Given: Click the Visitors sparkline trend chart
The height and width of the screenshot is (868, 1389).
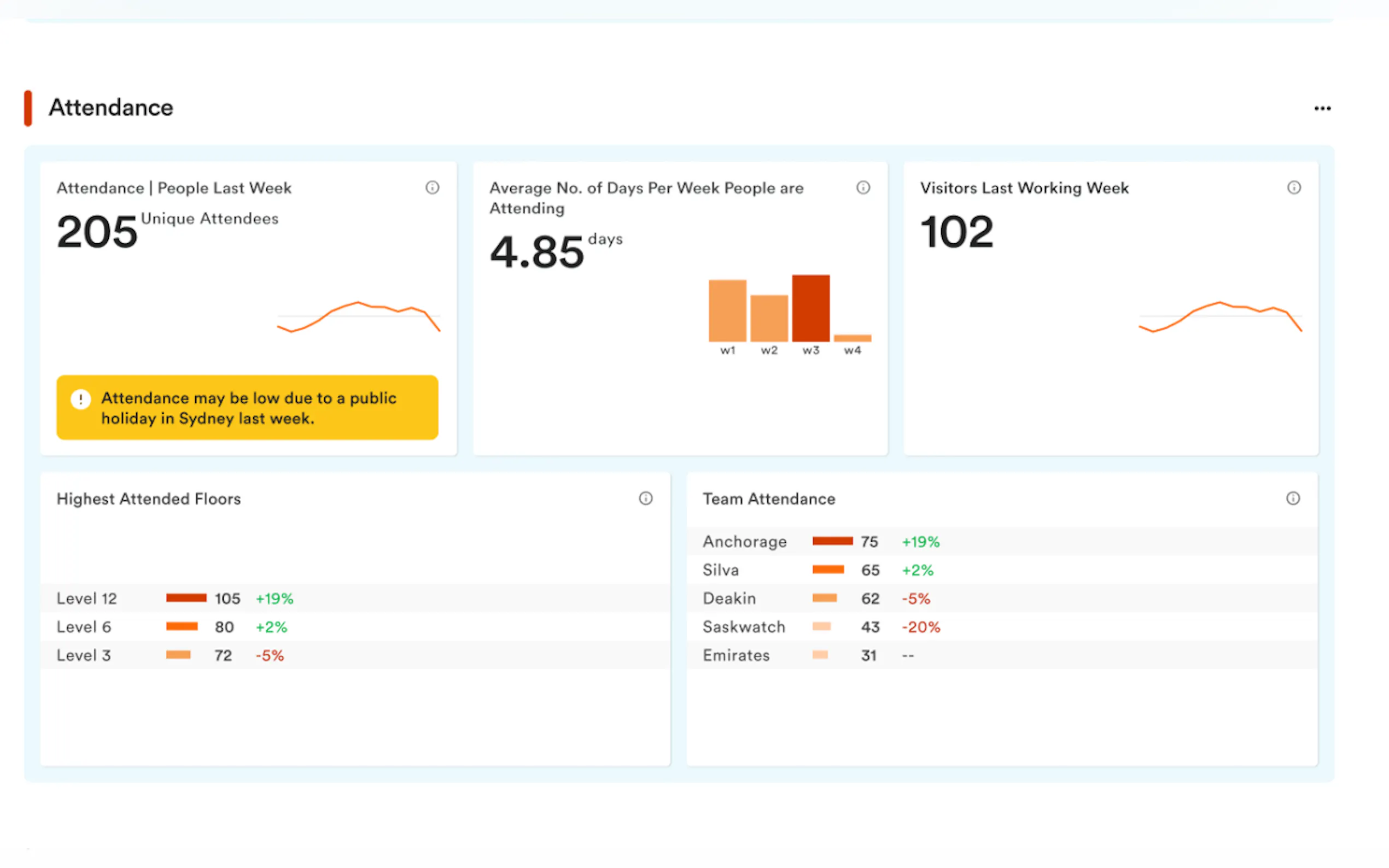Looking at the screenshot, I should (1219, 316).
